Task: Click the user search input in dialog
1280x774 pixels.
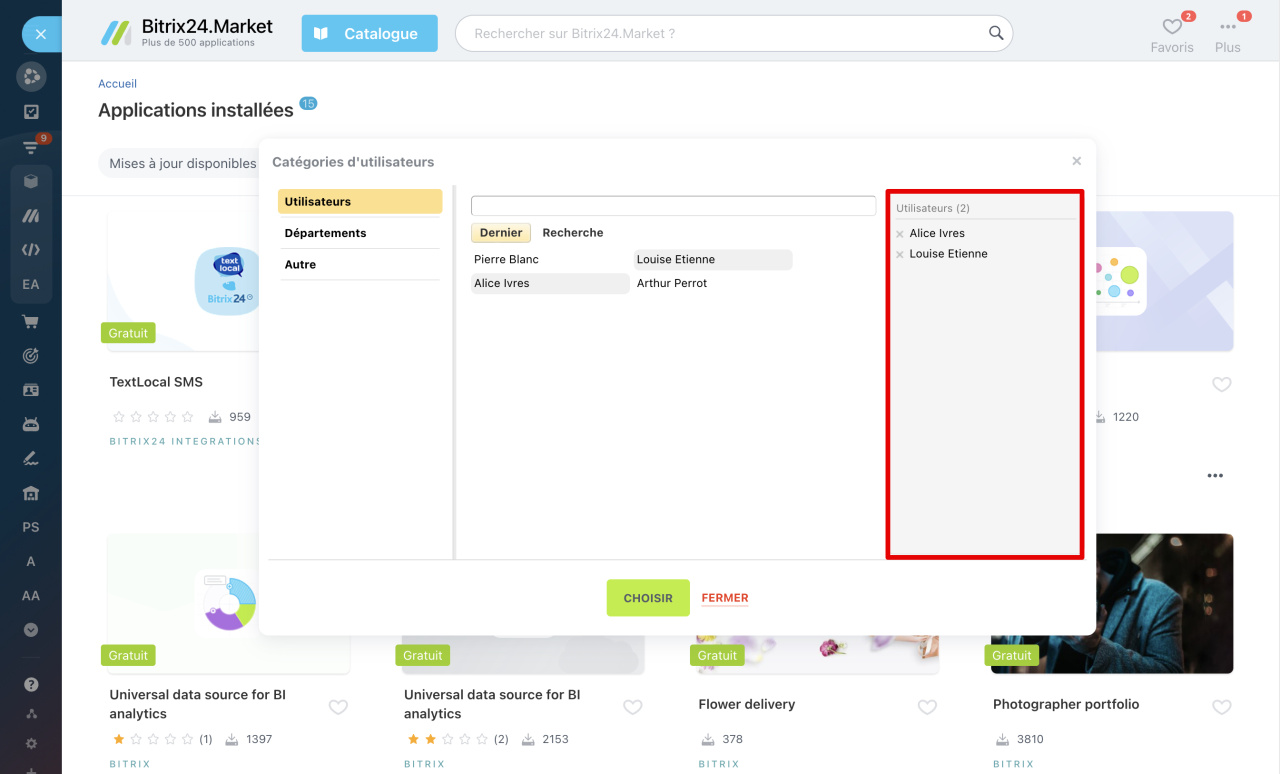Action: [x=673, y=205]
